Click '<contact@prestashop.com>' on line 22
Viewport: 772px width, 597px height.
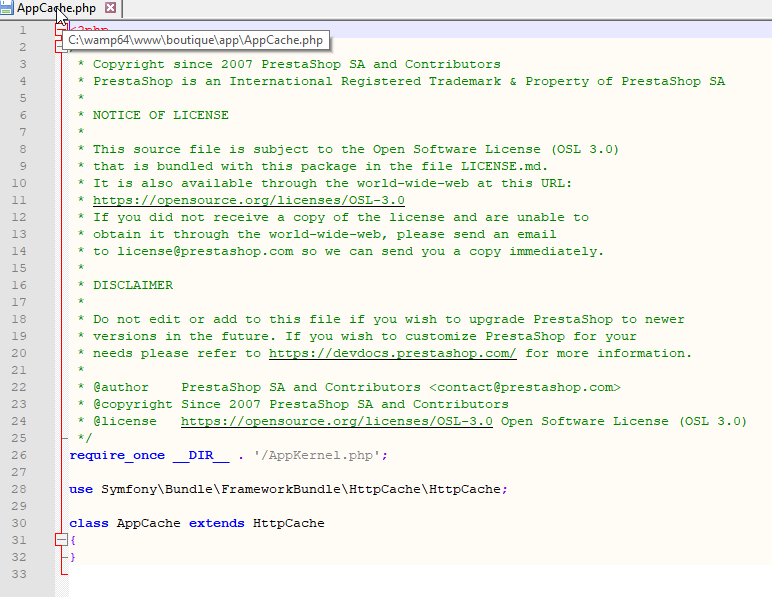525,387
